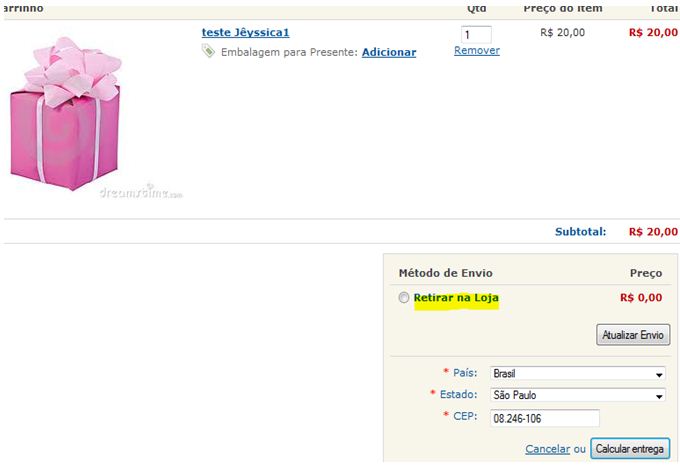Click the Calcular entrega button
Image resolution: width=680 pixels, height=468 pixels.
coord(630,448)
